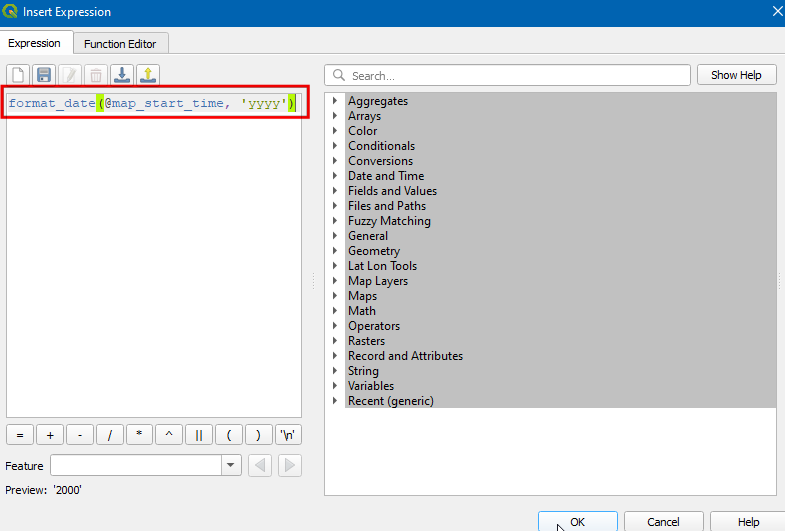Click the new/clear expression icon
This screenshot has width=785, height=531.
[x=18, y=75]
